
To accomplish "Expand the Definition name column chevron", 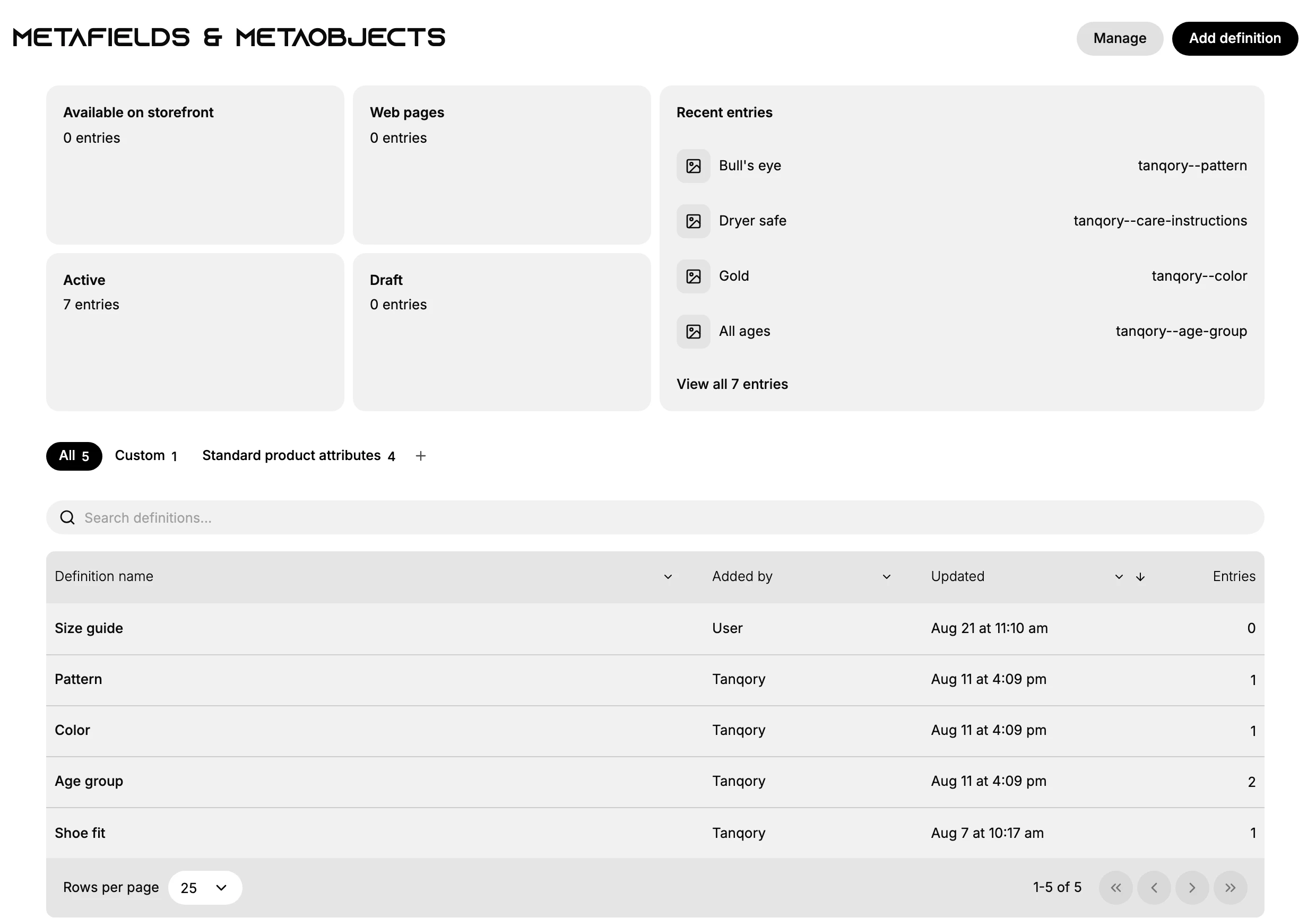I will pos(668,576).
